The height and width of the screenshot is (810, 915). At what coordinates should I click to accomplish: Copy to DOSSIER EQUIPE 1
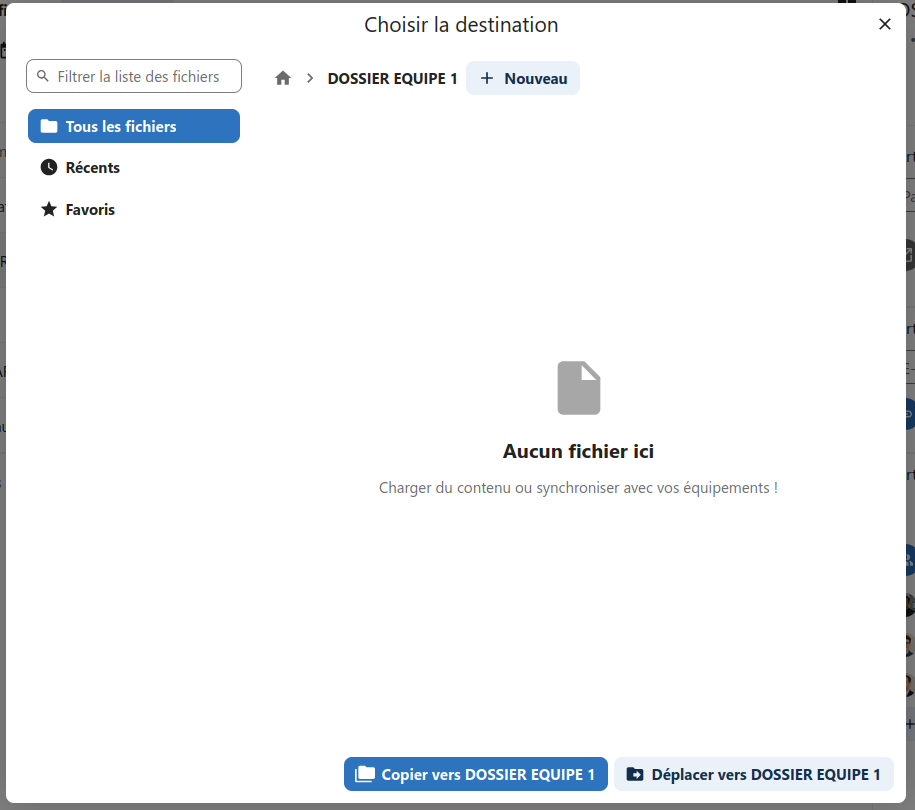[476, 774]
